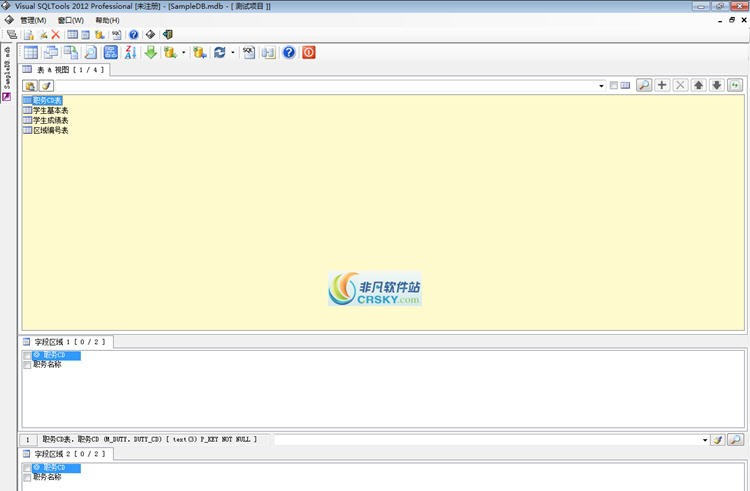The width and height of the screenshot is (750, 491).
Task: Click the X remove button in table panel
Action: pos(680,86)
